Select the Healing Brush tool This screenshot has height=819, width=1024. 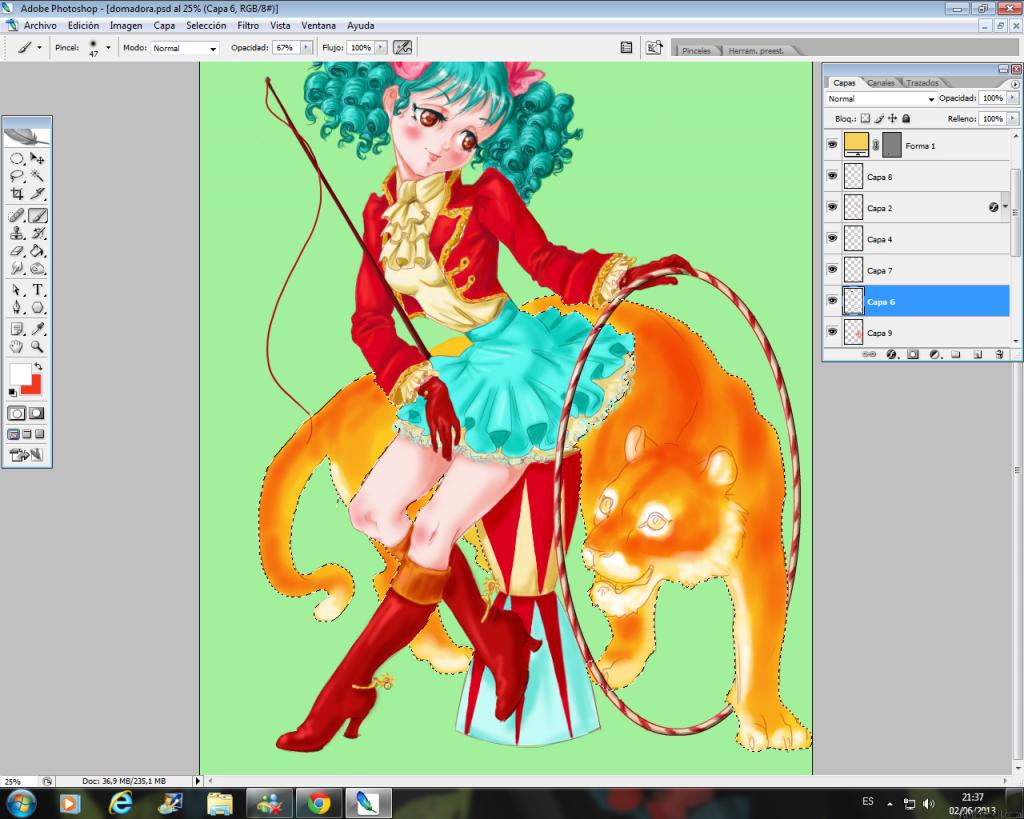(x=17, y=216)
